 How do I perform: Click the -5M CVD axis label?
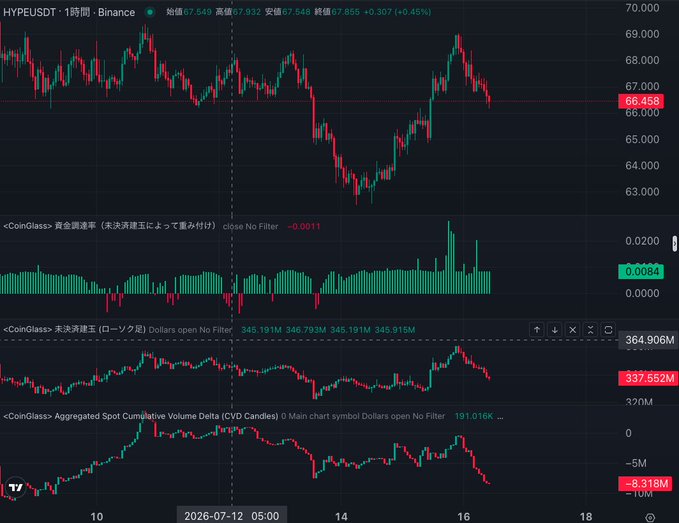636,463
